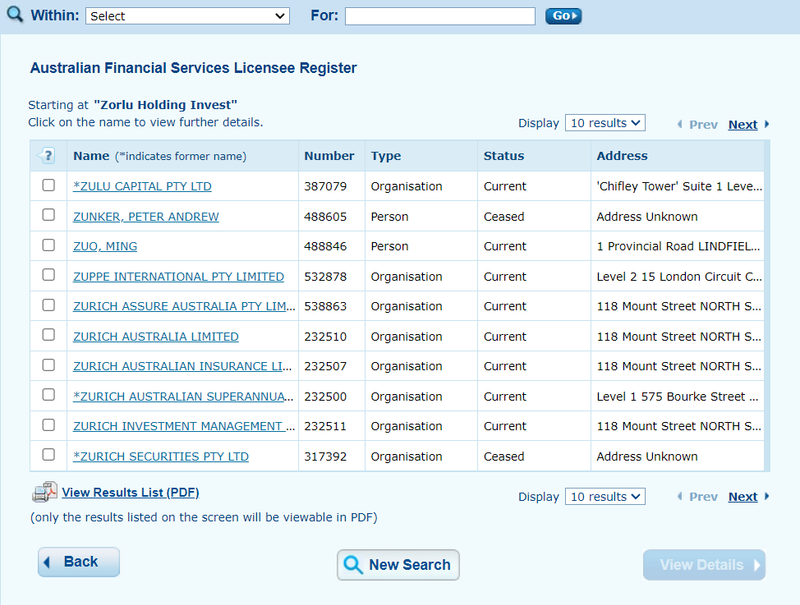
Task: Check the ZURICH AUSTRALIA LIMITED row box
Action: click(x=48, y=335)
